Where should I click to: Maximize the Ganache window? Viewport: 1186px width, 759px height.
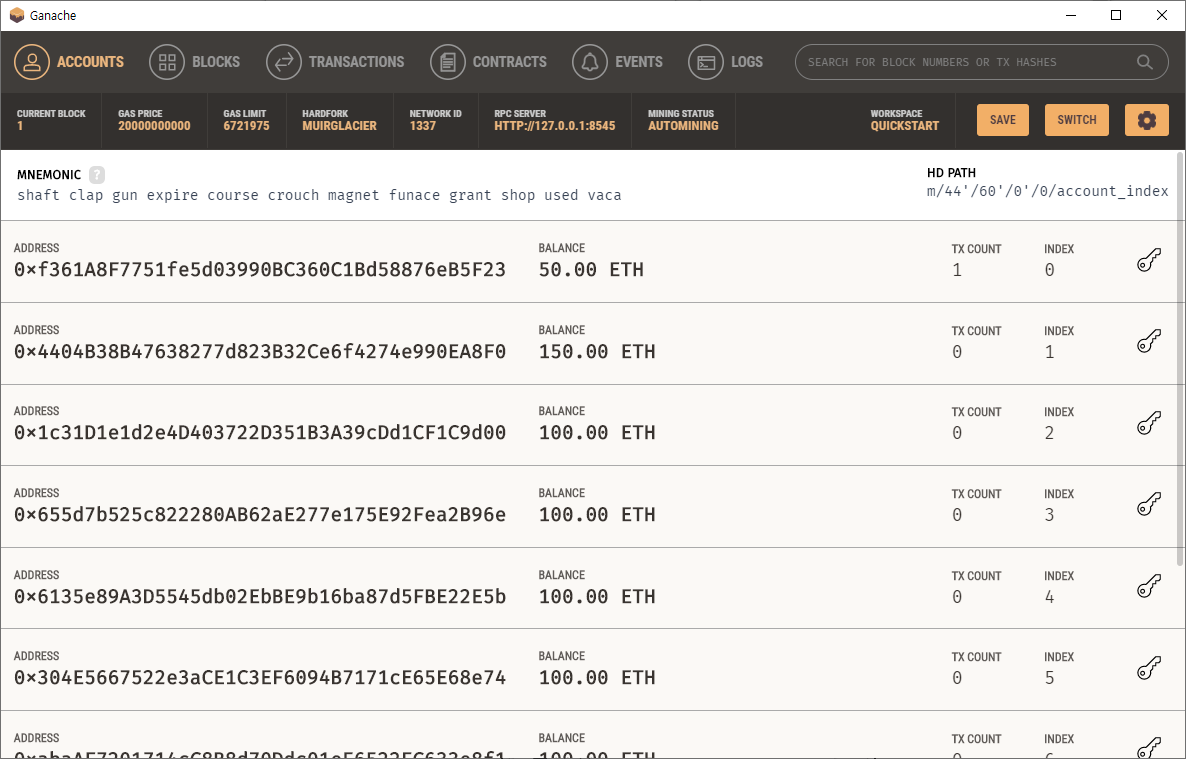pos(1116,15)
